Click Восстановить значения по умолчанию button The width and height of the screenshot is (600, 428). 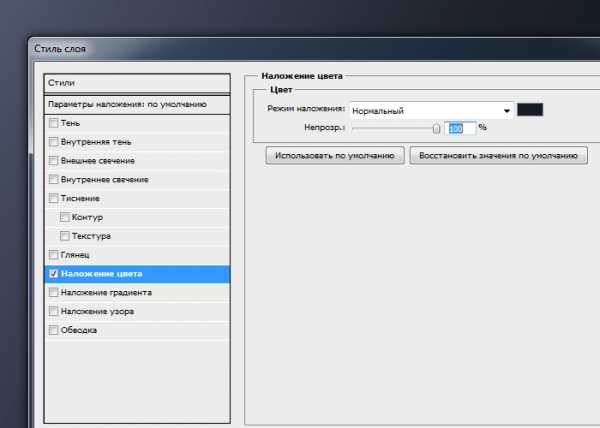(x=498, y=156)
